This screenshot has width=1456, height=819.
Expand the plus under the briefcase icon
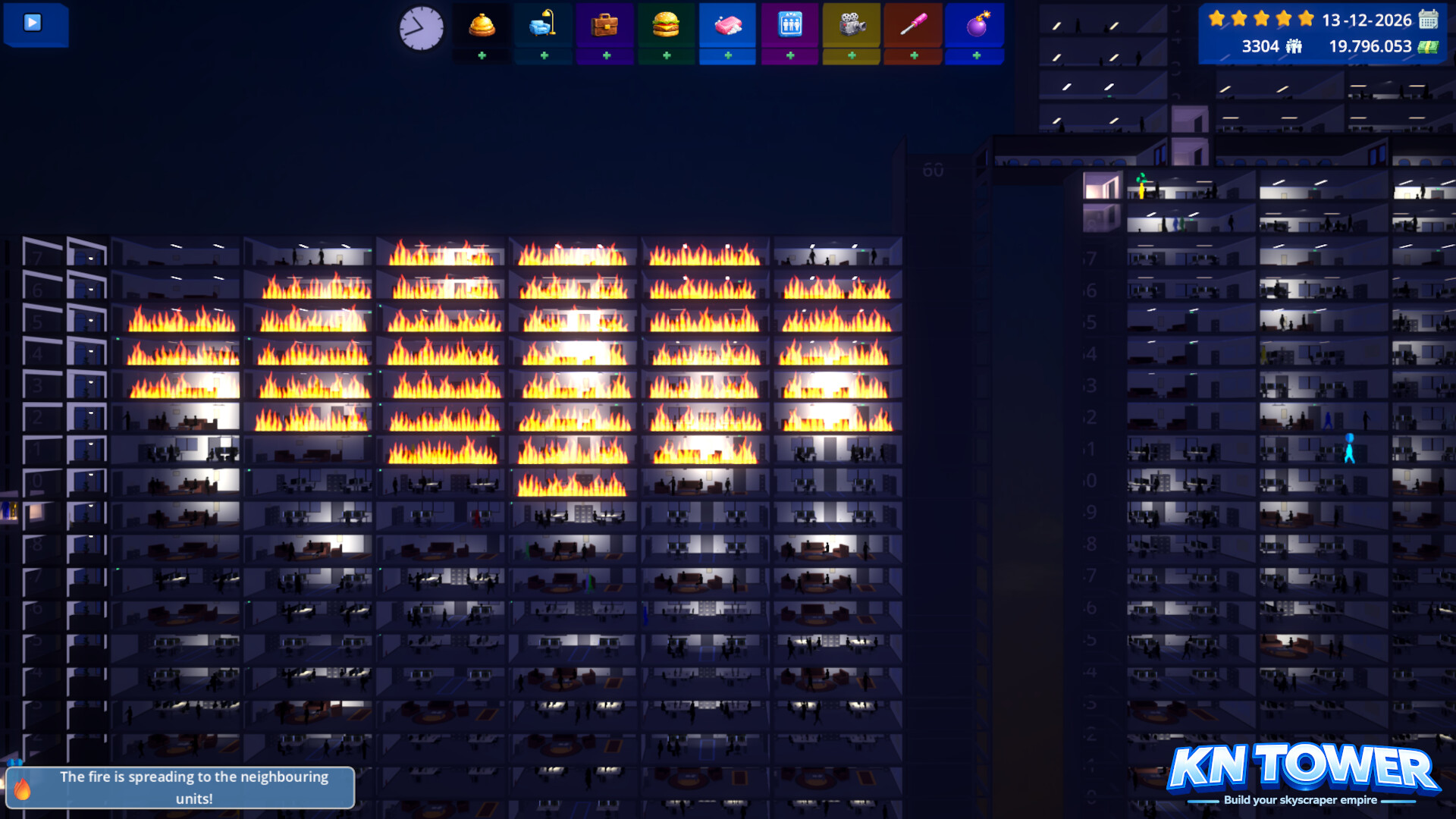point(606,56)
